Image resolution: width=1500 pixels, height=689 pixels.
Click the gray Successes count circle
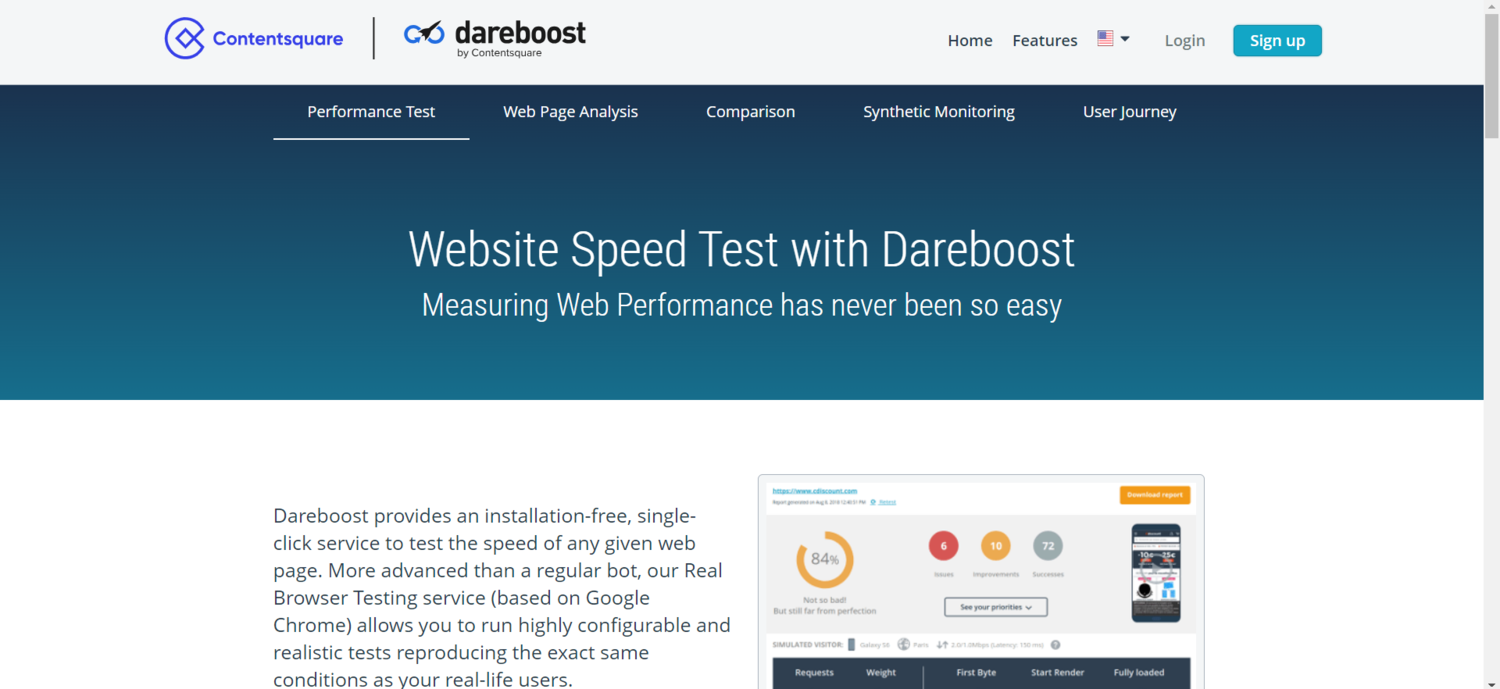(1048, 546)
